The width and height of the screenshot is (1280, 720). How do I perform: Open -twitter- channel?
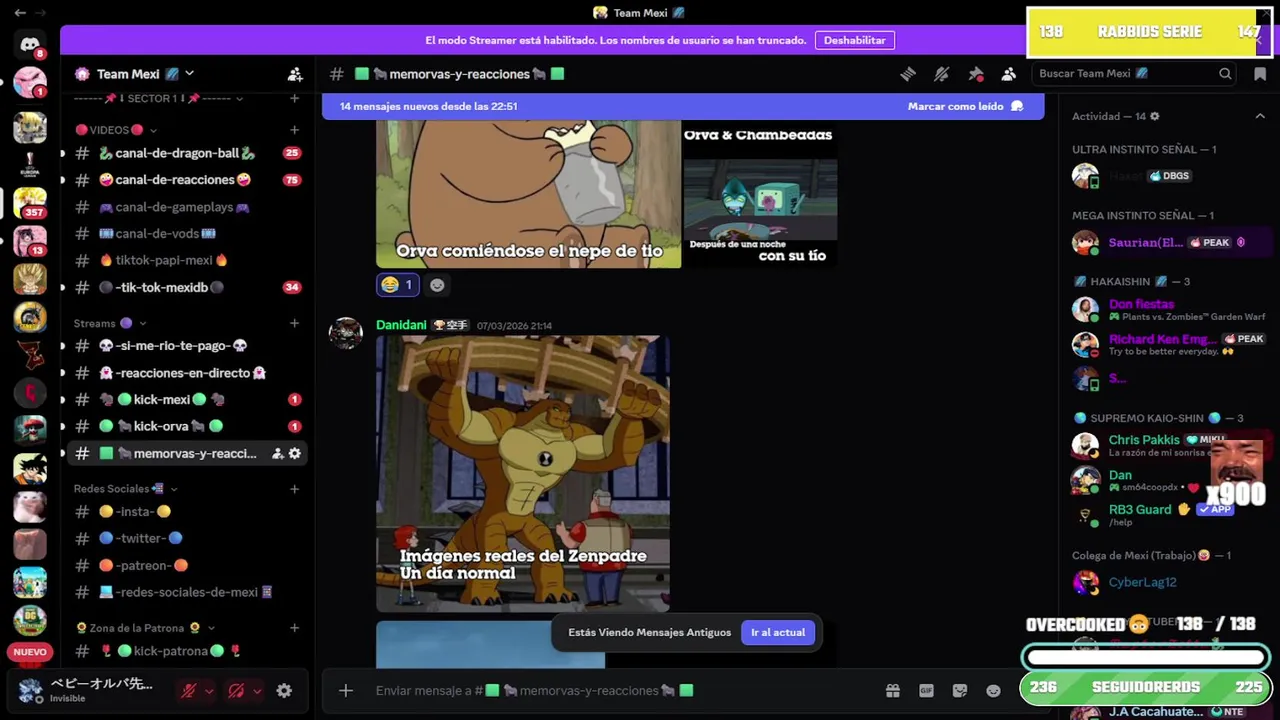coord(186,538)
